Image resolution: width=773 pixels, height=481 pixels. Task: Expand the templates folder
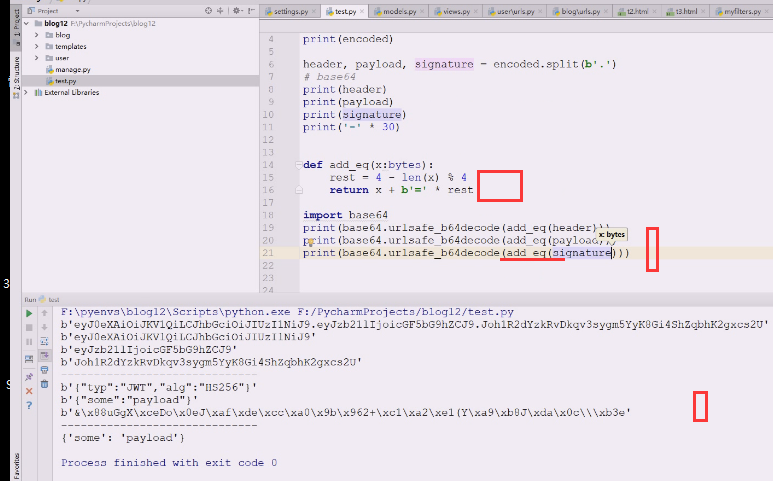(x=36, y=46)
